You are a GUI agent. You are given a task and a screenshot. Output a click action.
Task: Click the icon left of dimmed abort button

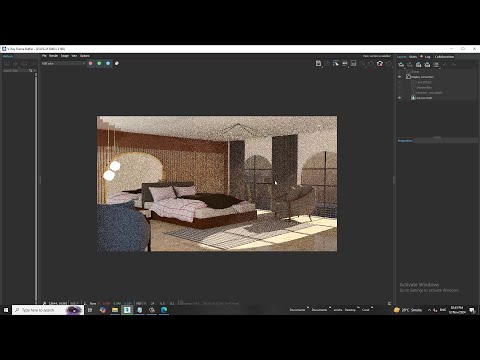coord(353,63)
